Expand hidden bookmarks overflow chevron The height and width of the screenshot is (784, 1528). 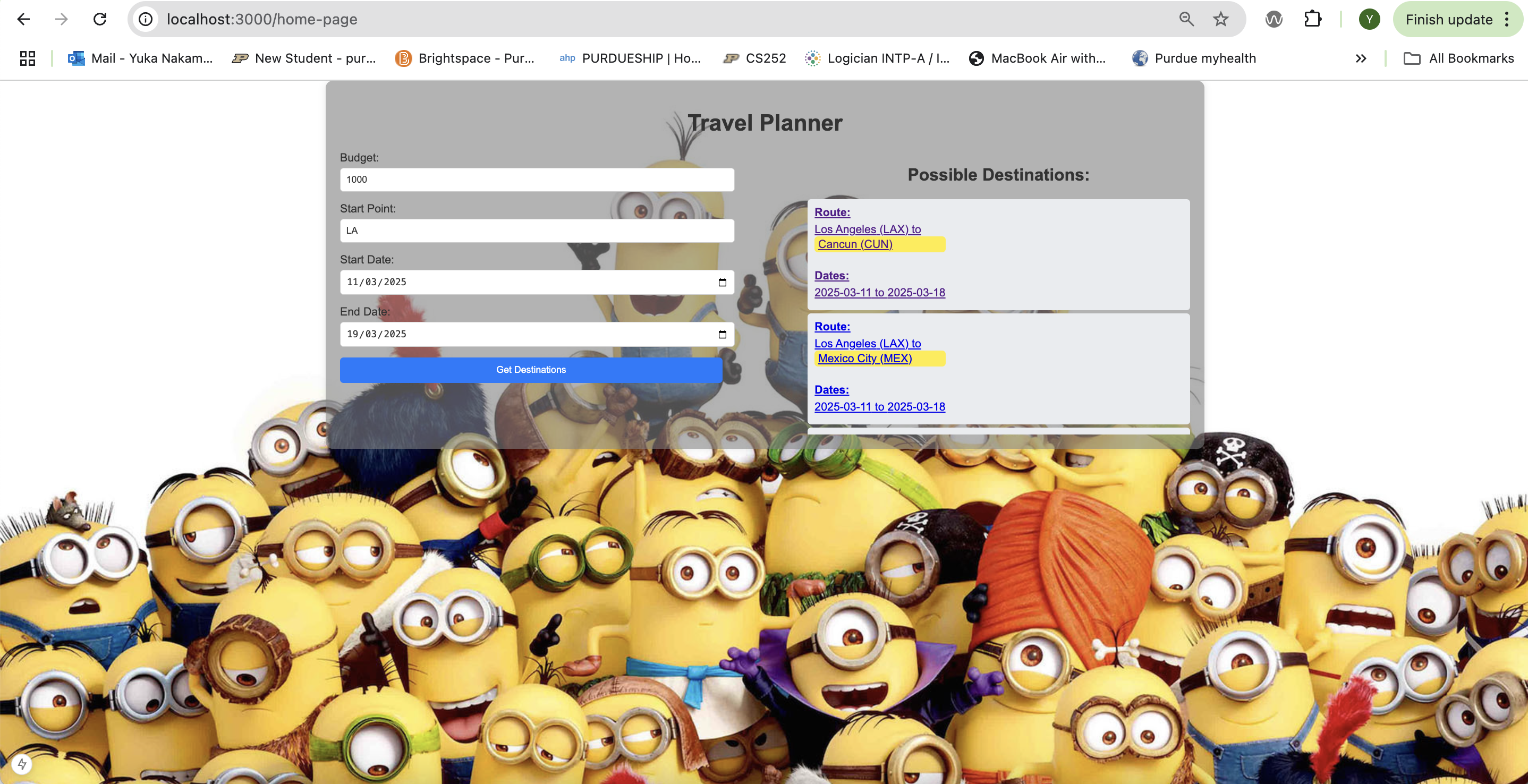[x=1361, y=58]
